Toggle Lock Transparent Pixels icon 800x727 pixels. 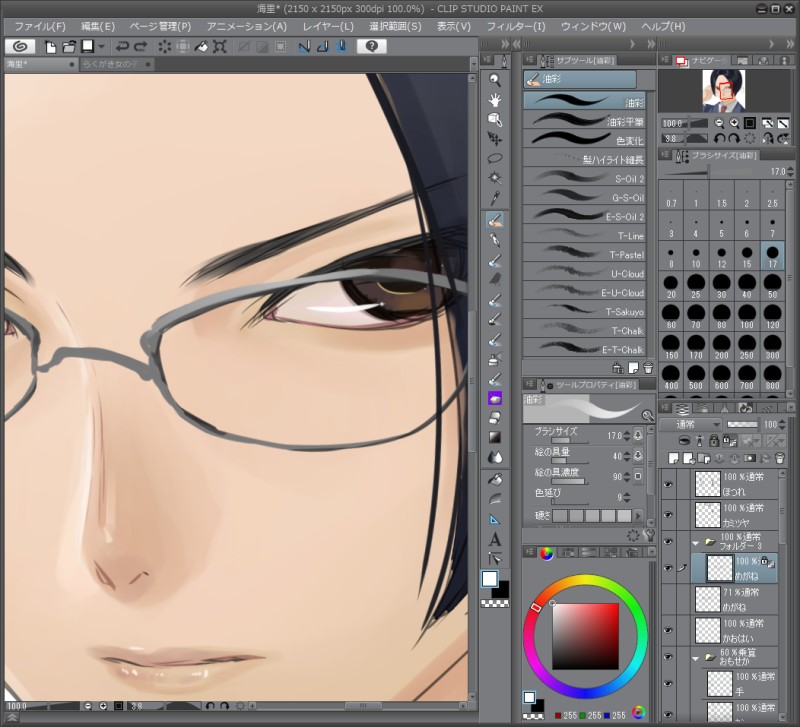(730, 440)
